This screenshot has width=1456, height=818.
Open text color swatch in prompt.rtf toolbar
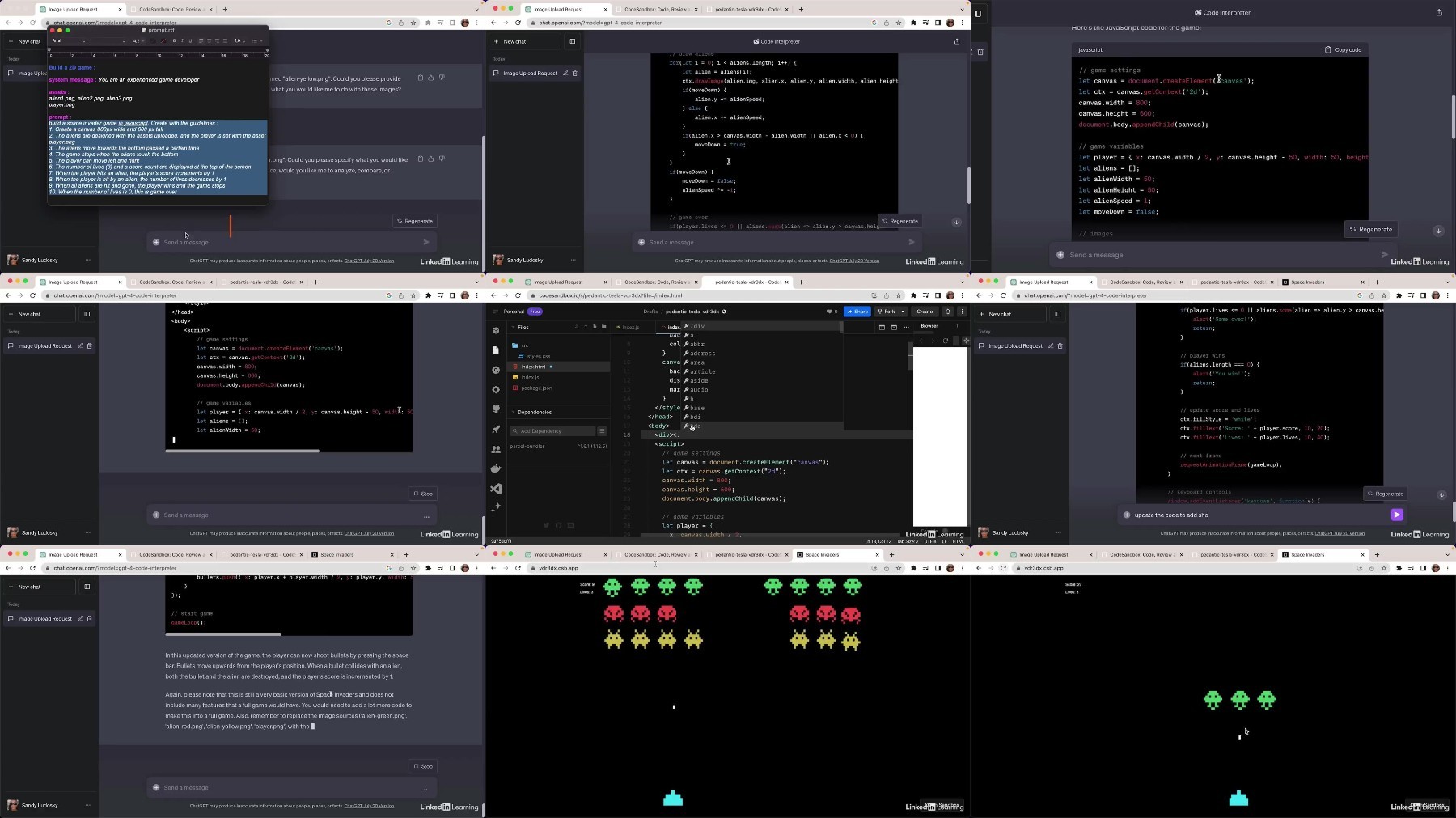[x=152, y=40]
